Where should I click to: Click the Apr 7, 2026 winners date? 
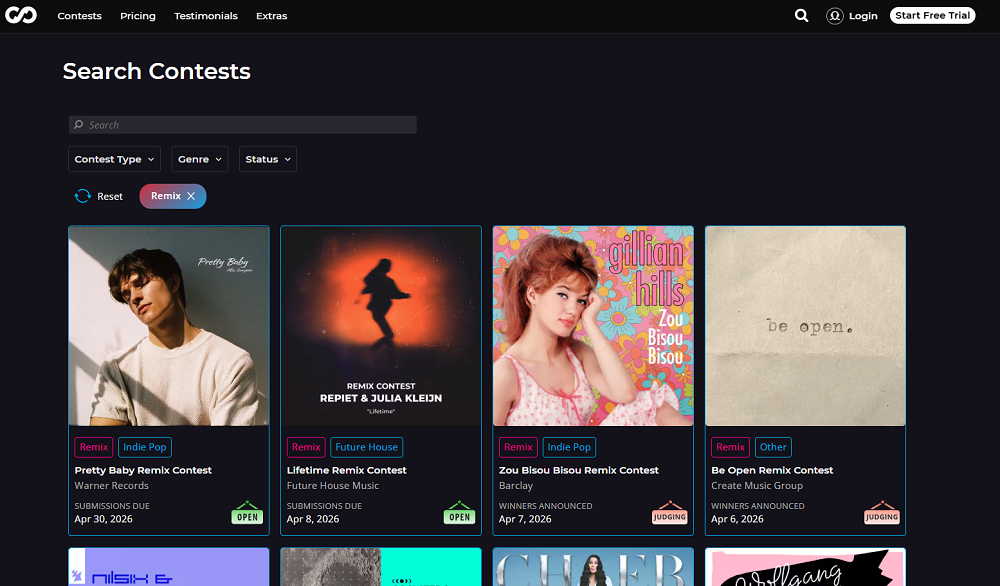point(526,519)
